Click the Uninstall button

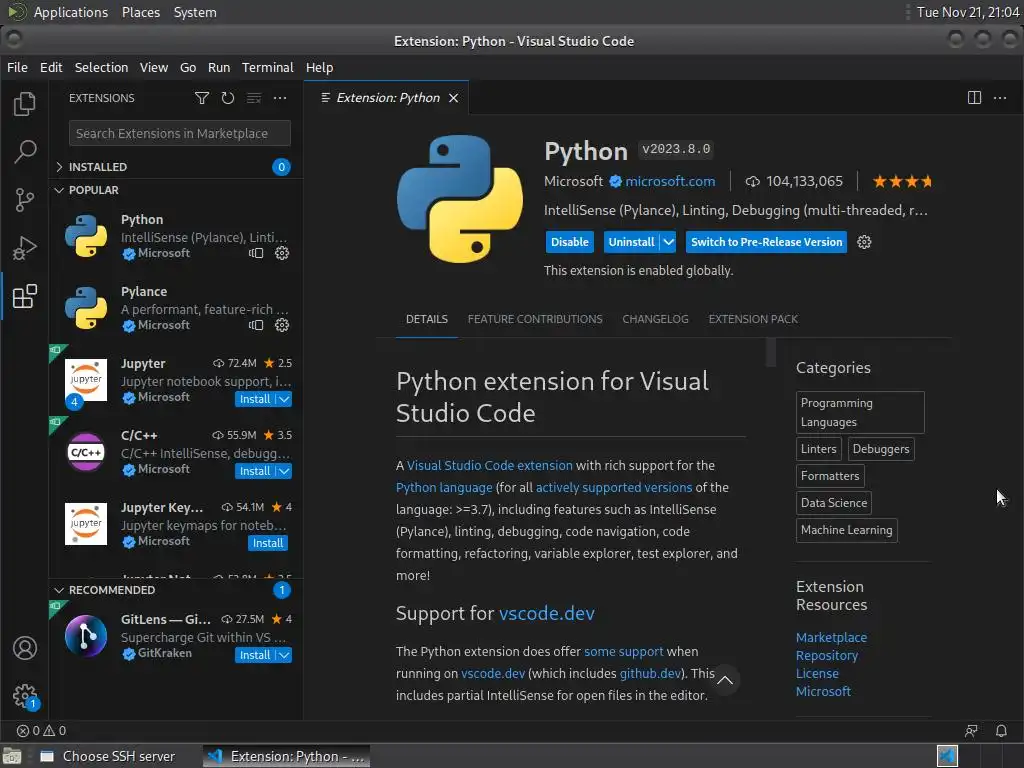[x=632, y=242]
